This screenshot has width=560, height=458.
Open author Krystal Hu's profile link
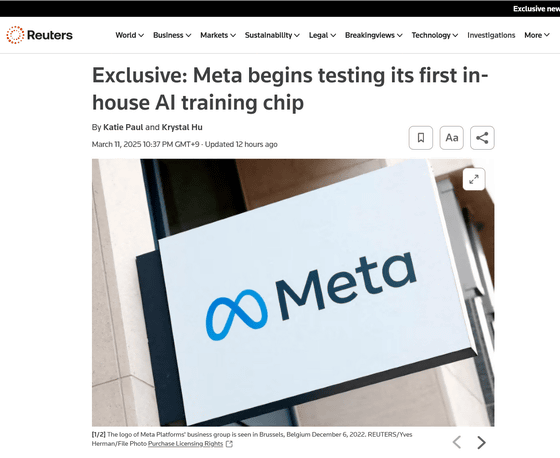tap(182, 127)
